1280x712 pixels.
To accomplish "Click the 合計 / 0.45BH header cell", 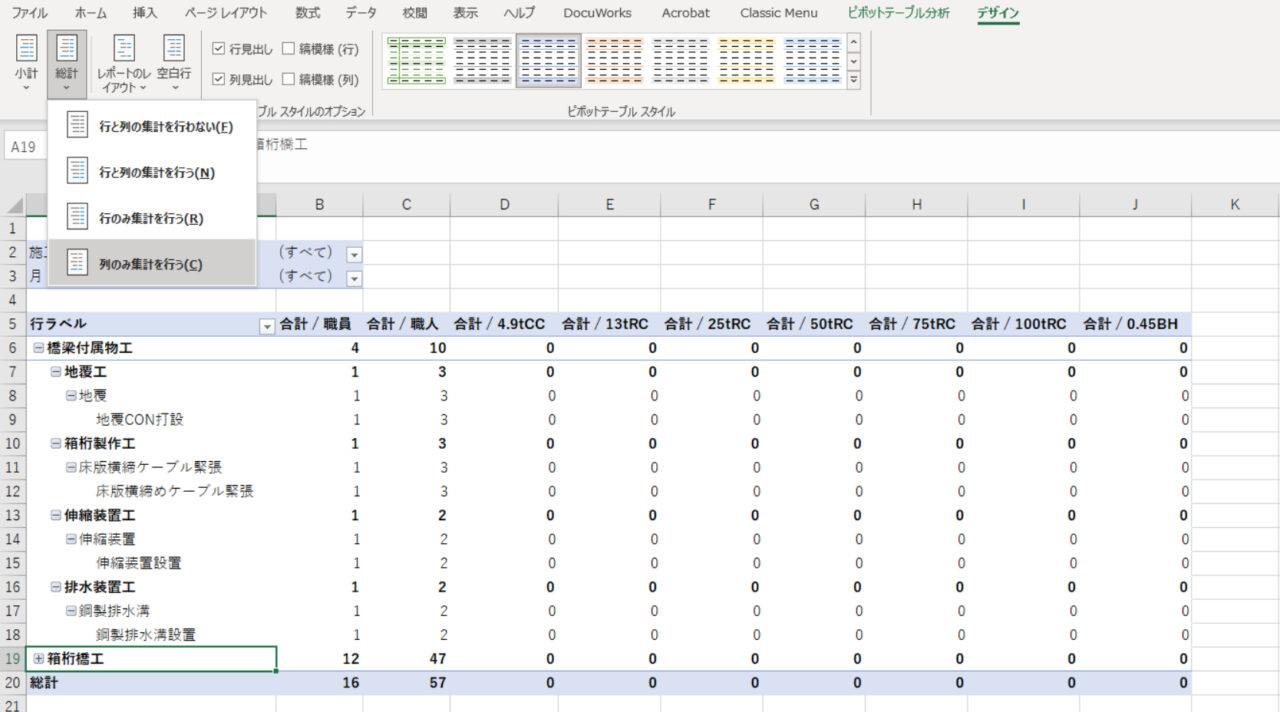I will [1136, 324].
